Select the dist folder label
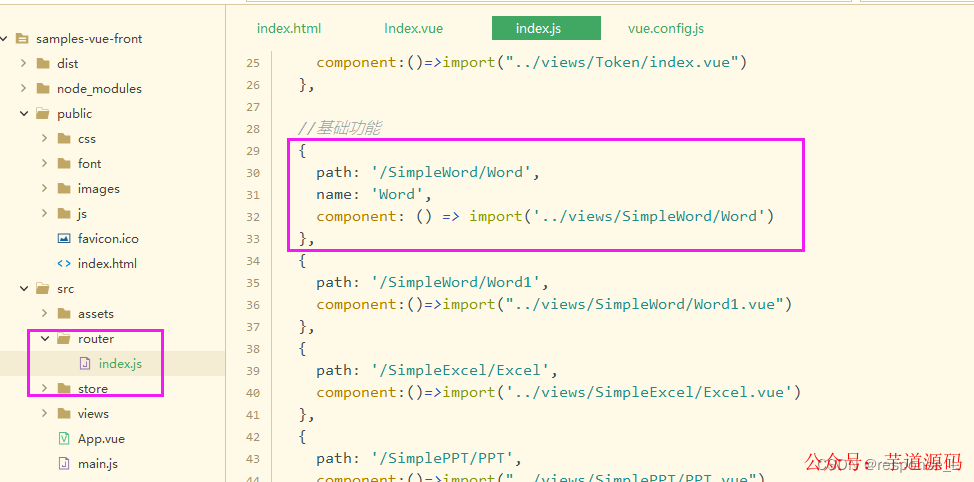 [68, 63]
